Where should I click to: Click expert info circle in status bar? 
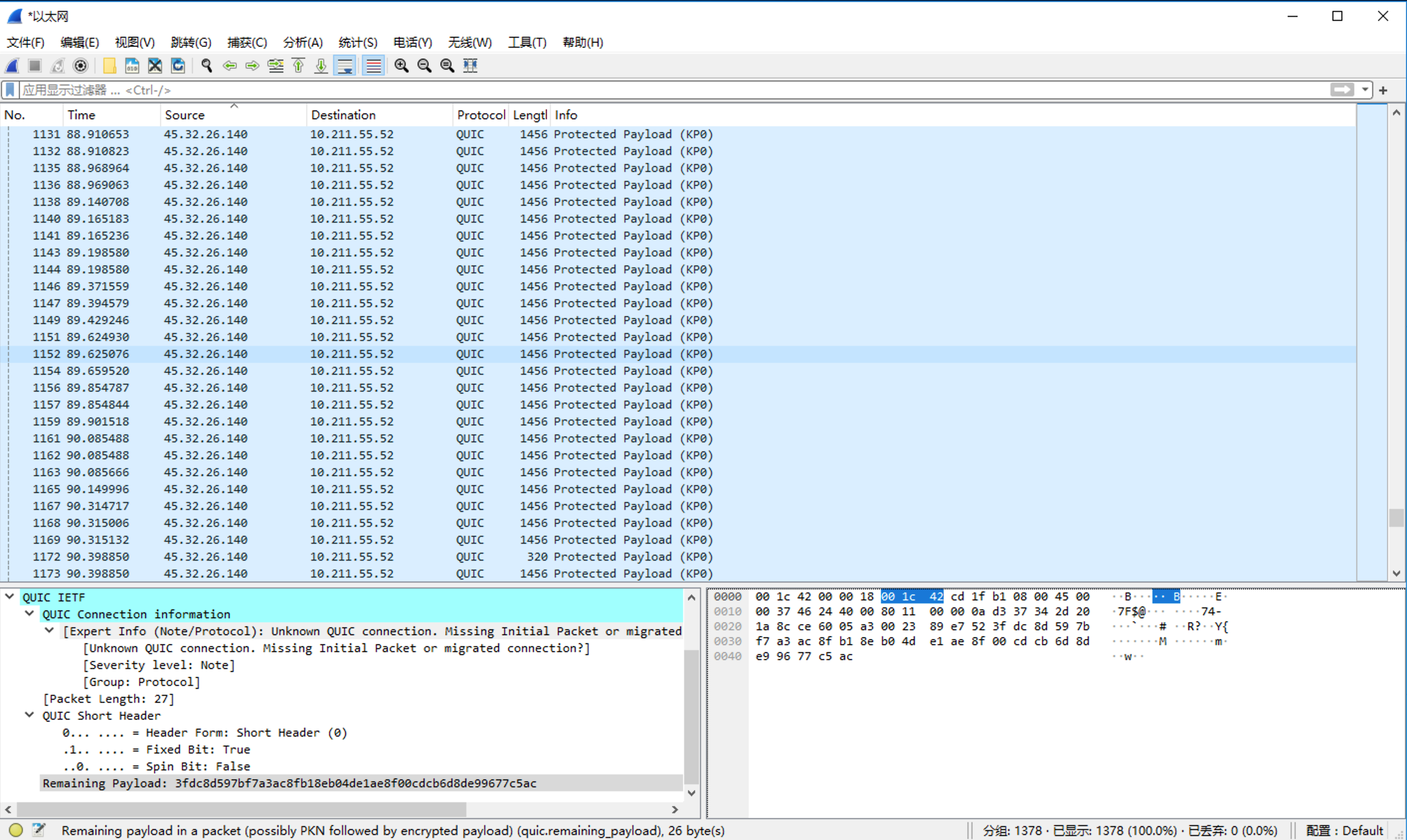16,830
